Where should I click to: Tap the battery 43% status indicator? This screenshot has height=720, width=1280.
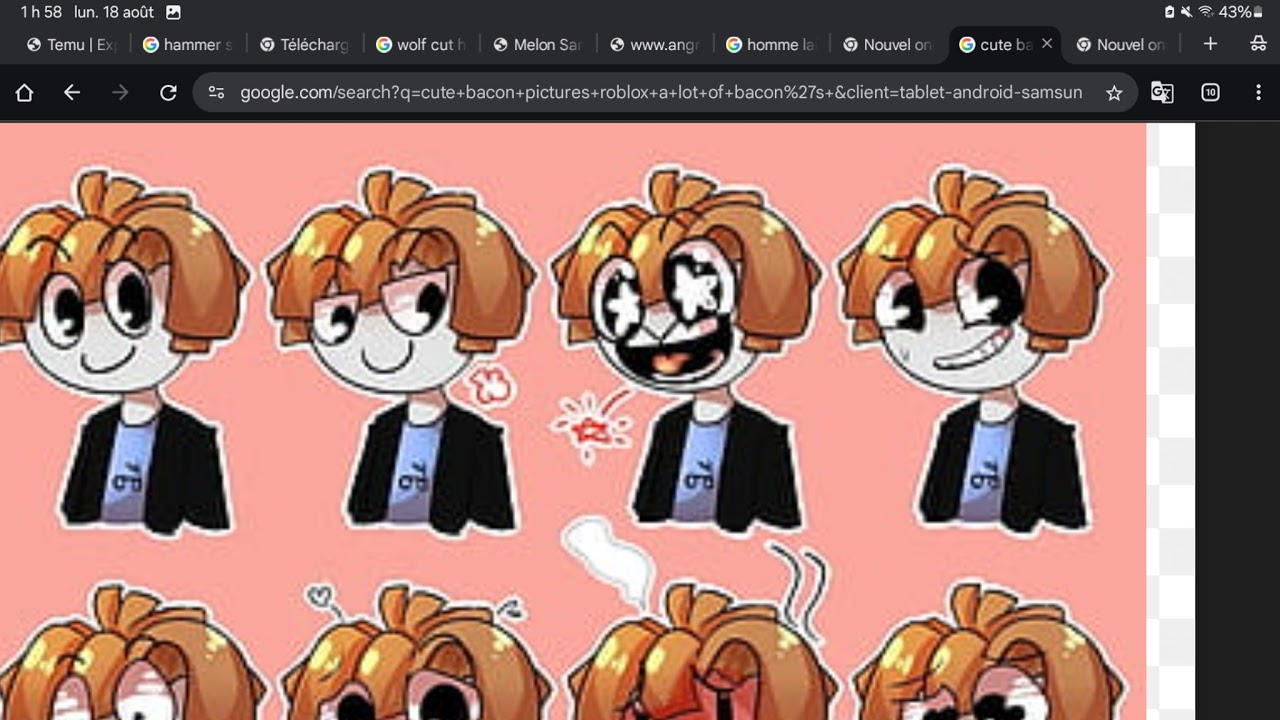[x=1240, y=12]
